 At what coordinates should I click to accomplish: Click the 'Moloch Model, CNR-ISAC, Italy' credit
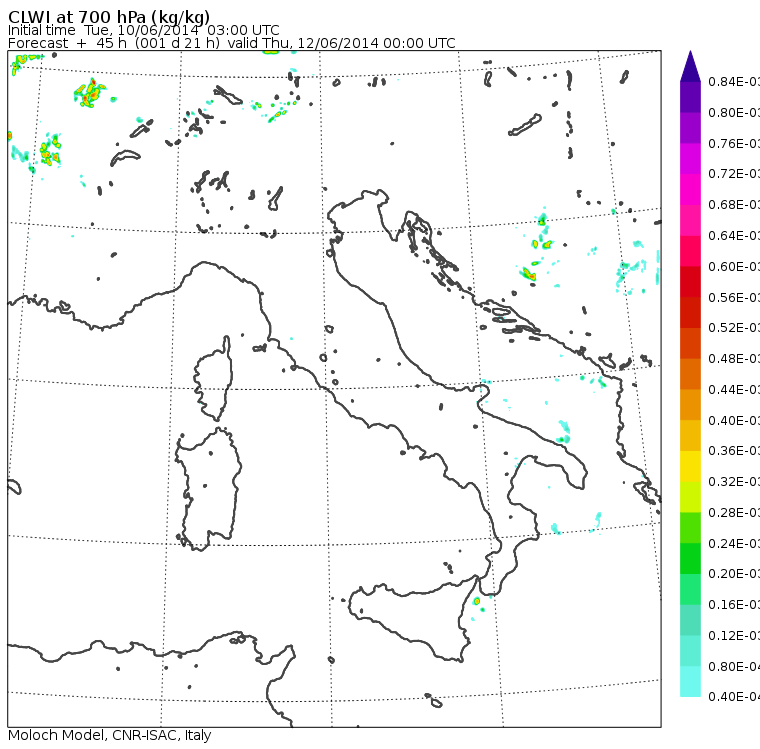point(110,735)
